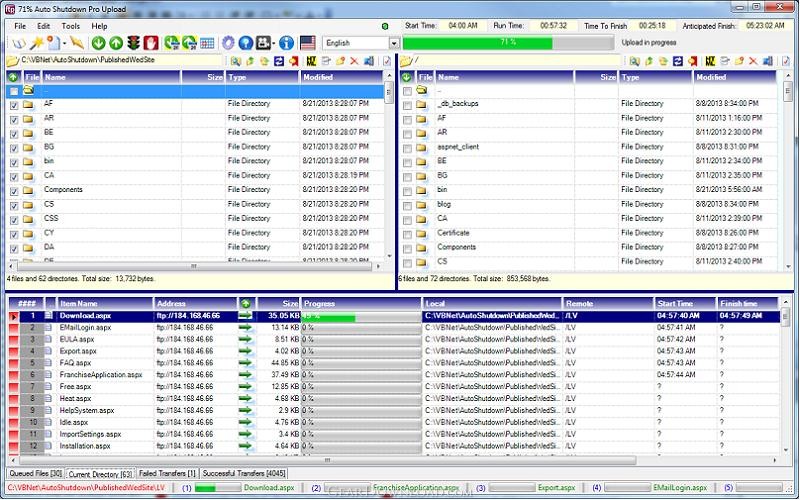Click the scheduled upload clock icon
This screenshot has width=800, height=500.
point(189,43)
